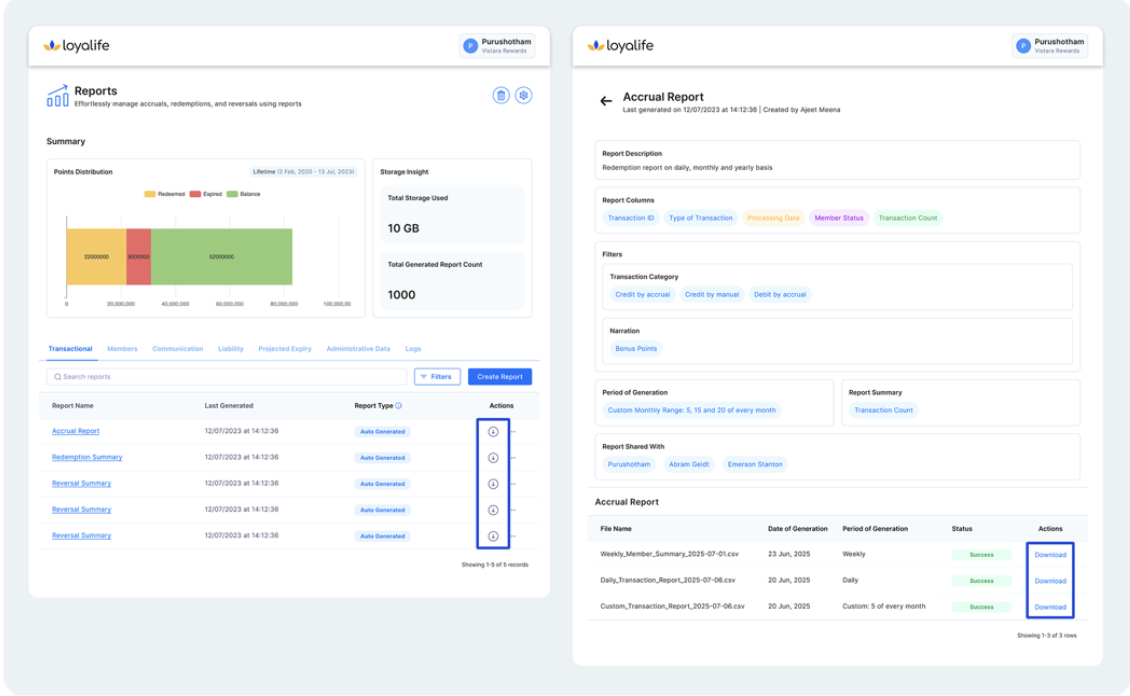
Task: Click the Credit by manual filter chip
Action: click(712, 294)
